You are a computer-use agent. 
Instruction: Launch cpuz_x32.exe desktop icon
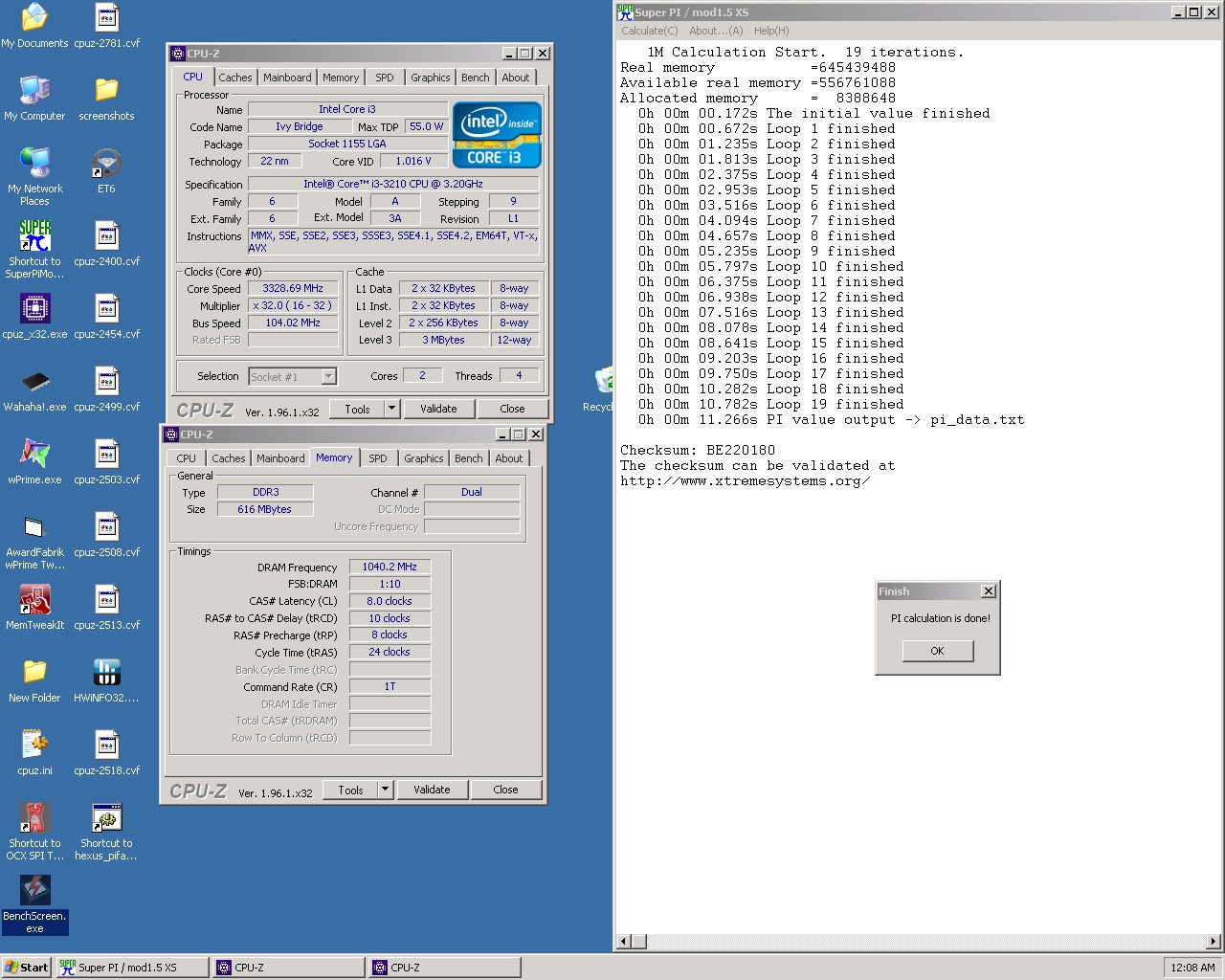pyautogui.click(x=34, y=317)
